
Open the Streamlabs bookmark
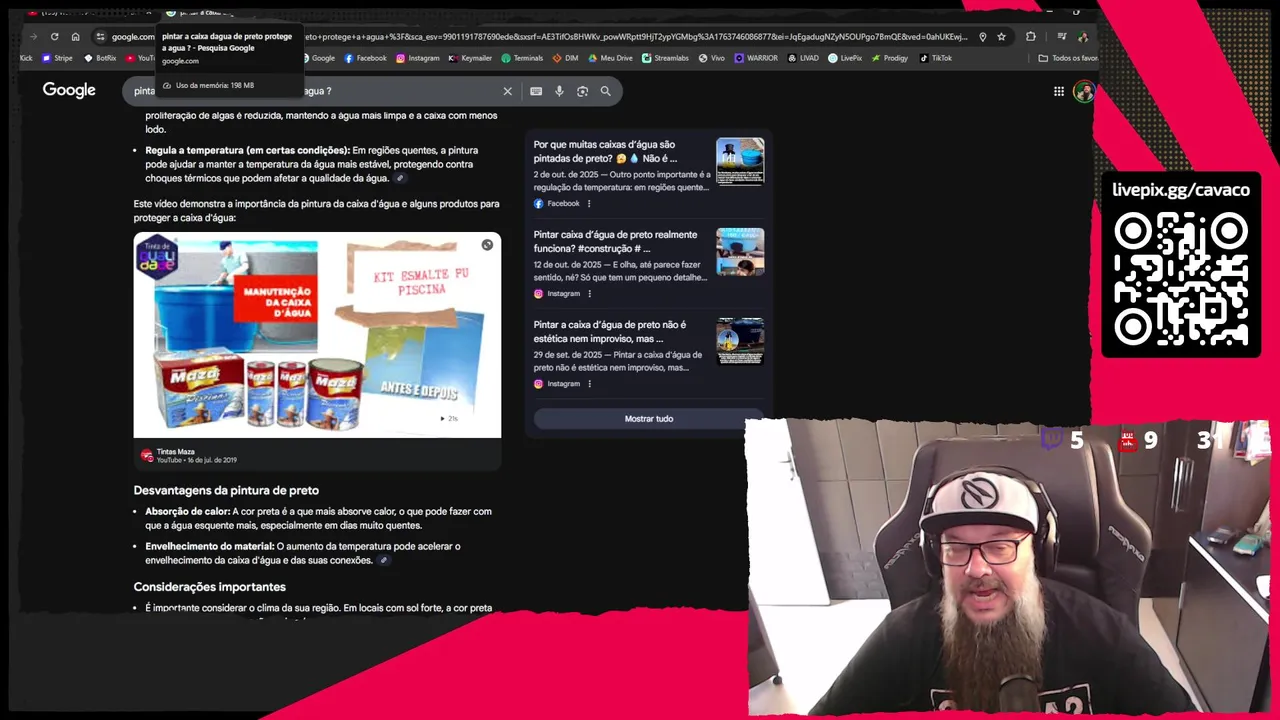pos(665,58)
